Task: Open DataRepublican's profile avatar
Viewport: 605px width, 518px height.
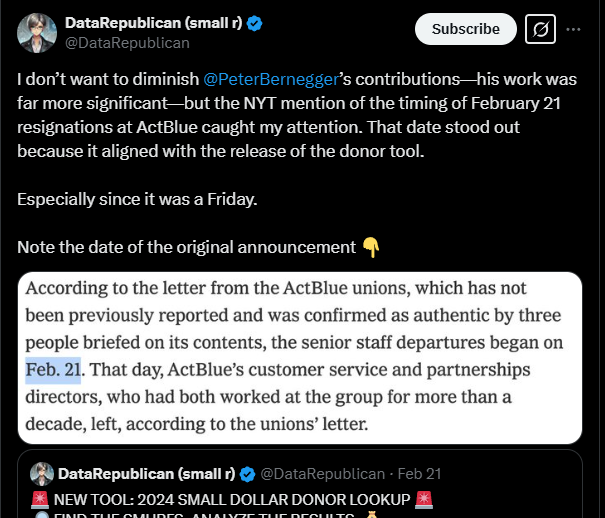Action: (37, 33)
